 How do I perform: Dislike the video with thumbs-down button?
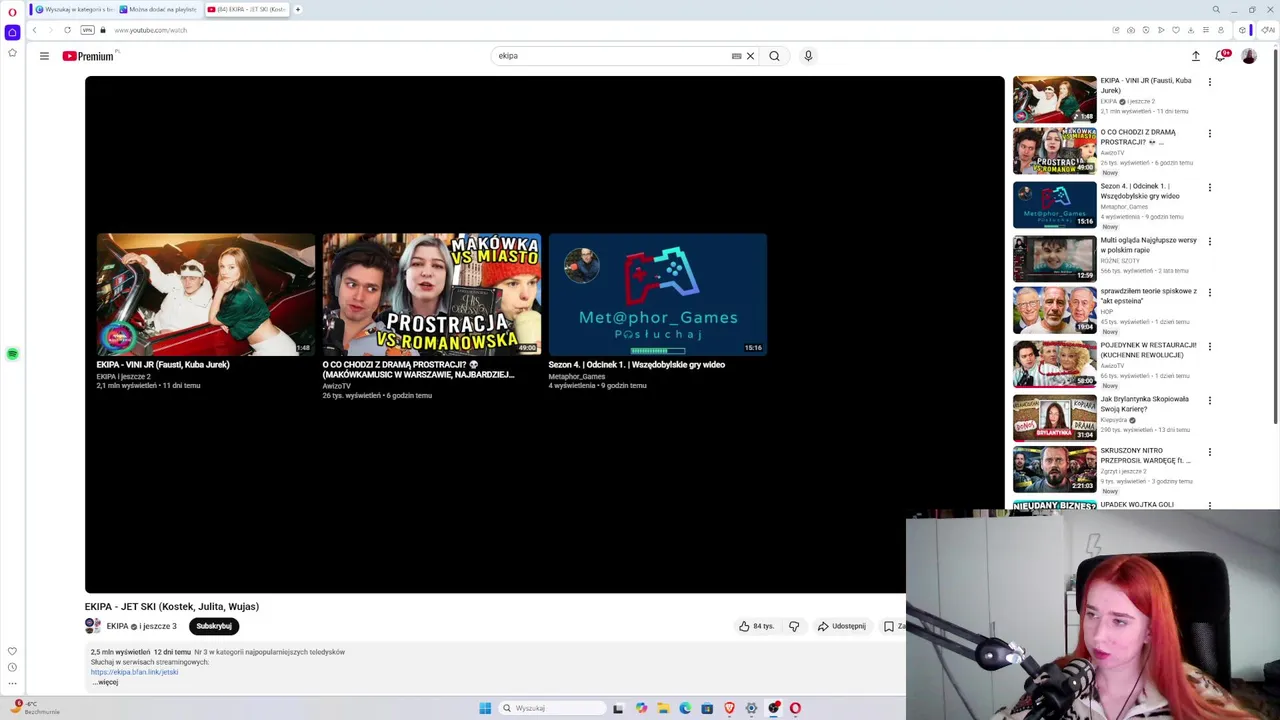[x=794, y=626]
